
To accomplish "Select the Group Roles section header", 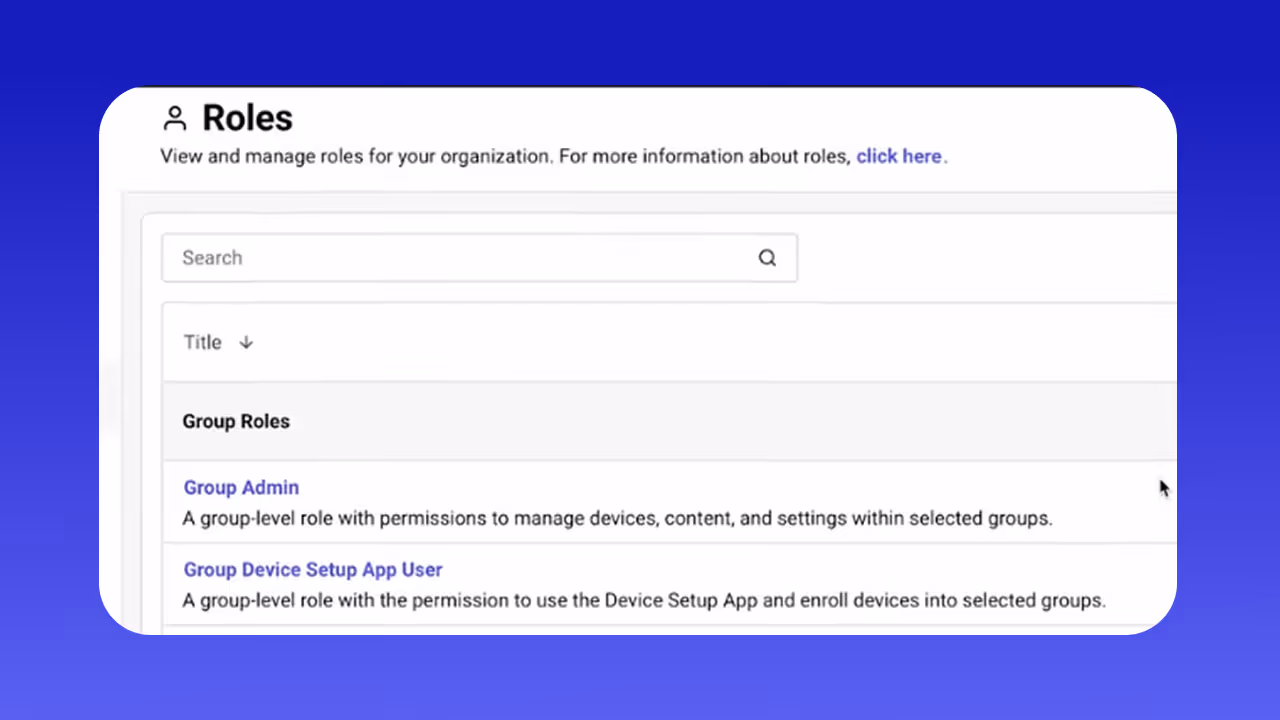I will [x=236, y=421].
